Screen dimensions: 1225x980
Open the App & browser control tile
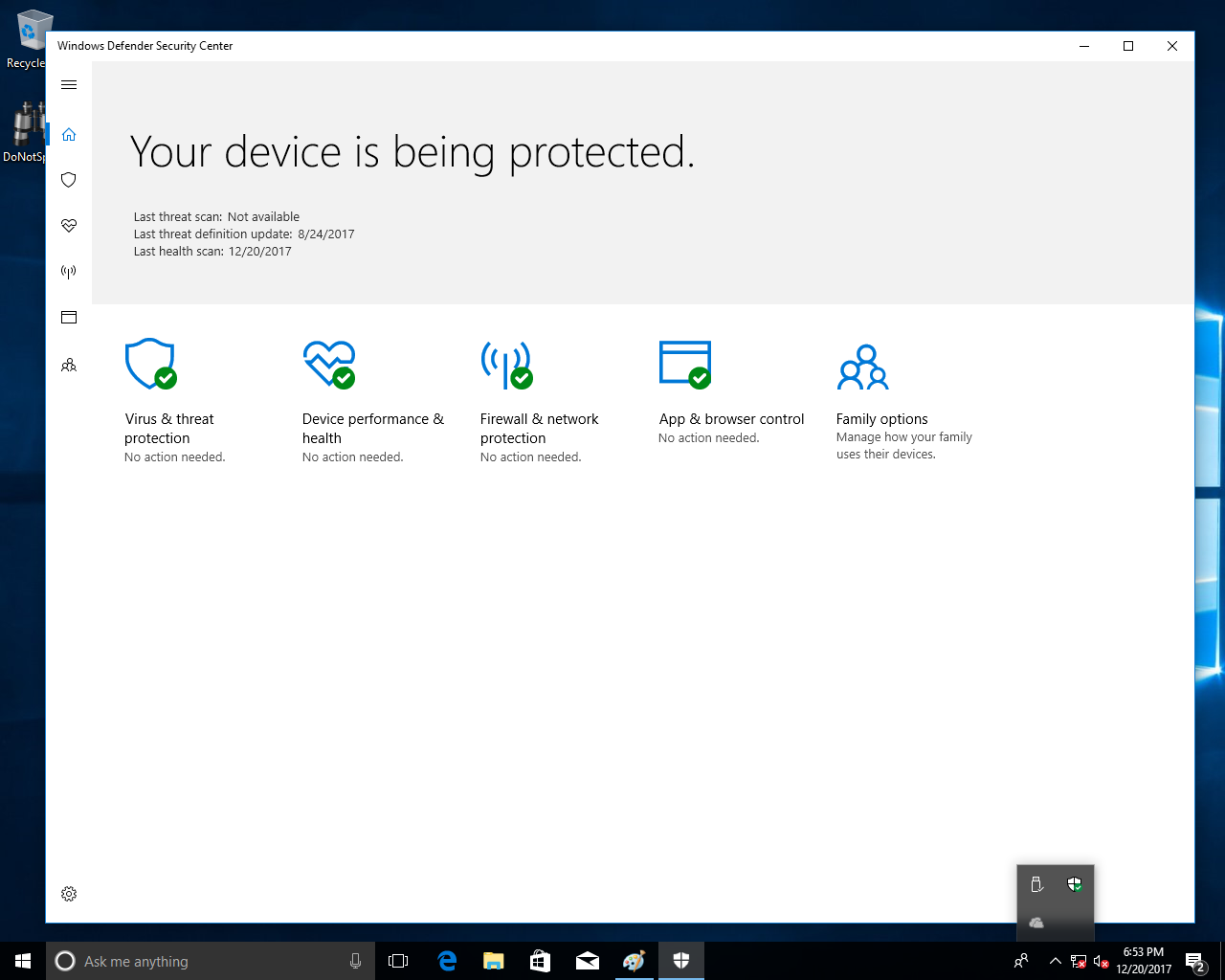tap(731, 392)
